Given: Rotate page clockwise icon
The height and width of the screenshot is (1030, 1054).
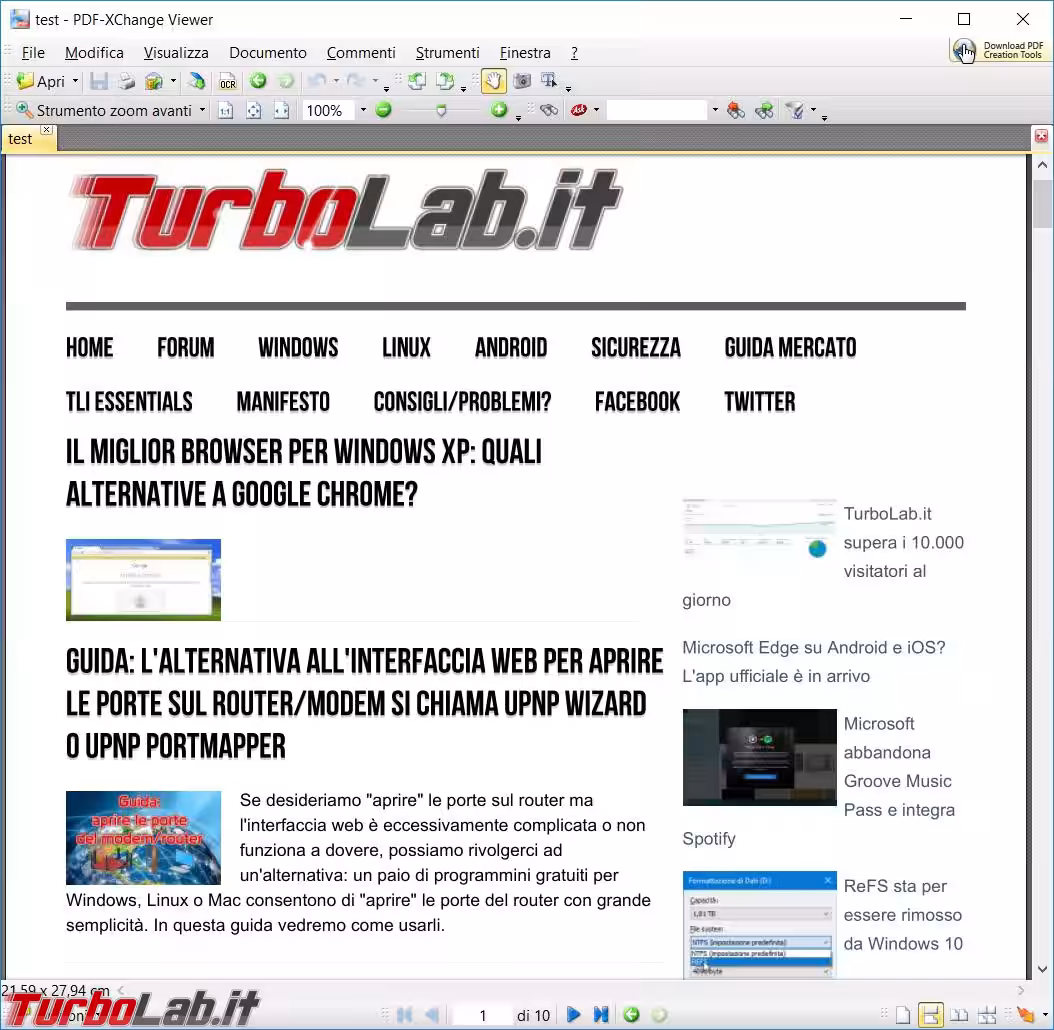Looking at the screenshot, I should pos(445,81).
